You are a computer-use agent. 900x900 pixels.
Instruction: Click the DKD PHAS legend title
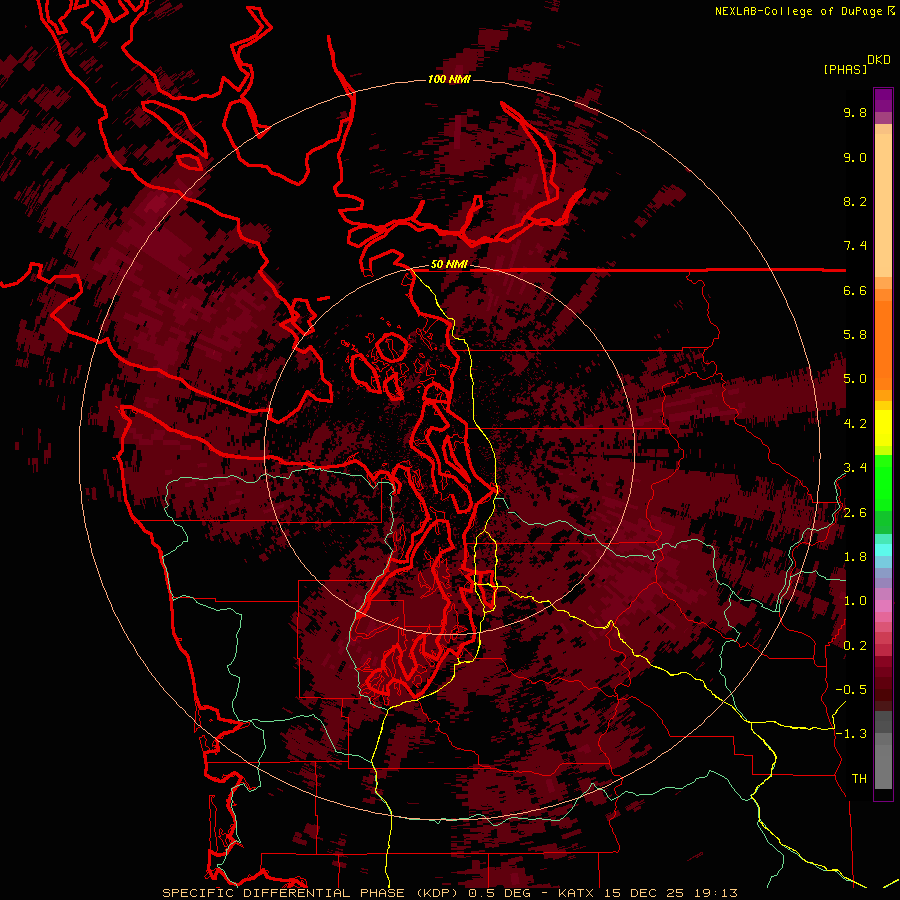tap(856, 64)
